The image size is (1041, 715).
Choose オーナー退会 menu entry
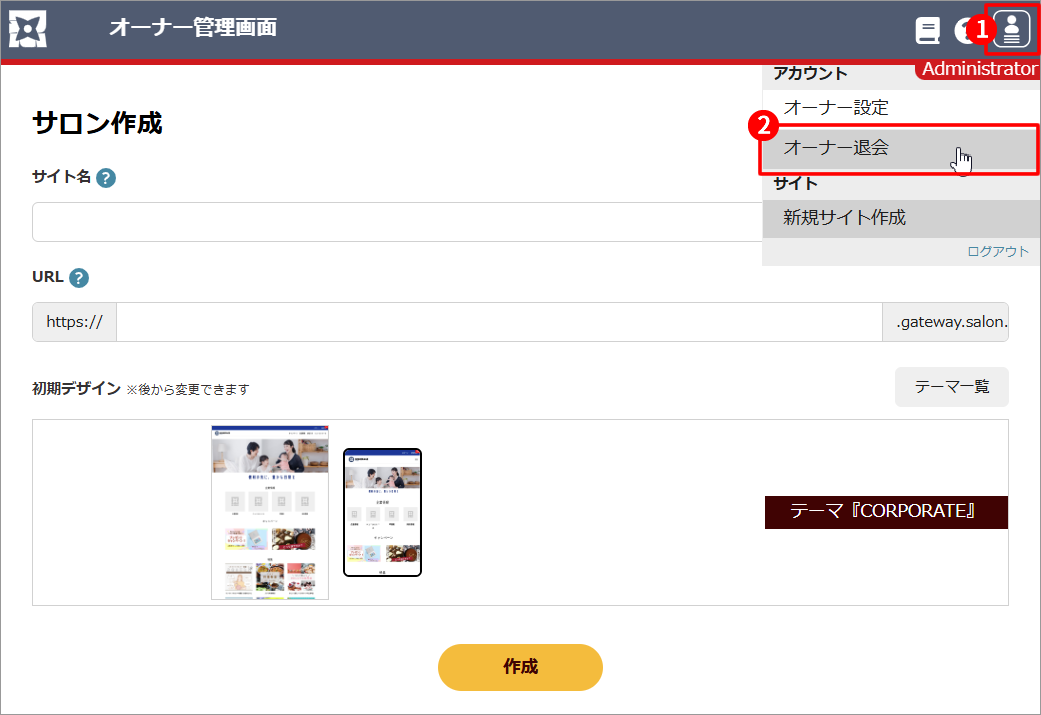[836, 148]
